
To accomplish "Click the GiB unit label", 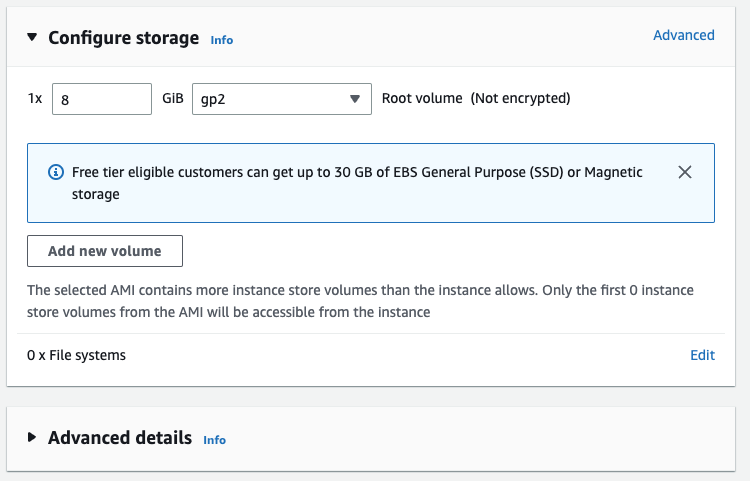I will [172, 99].
